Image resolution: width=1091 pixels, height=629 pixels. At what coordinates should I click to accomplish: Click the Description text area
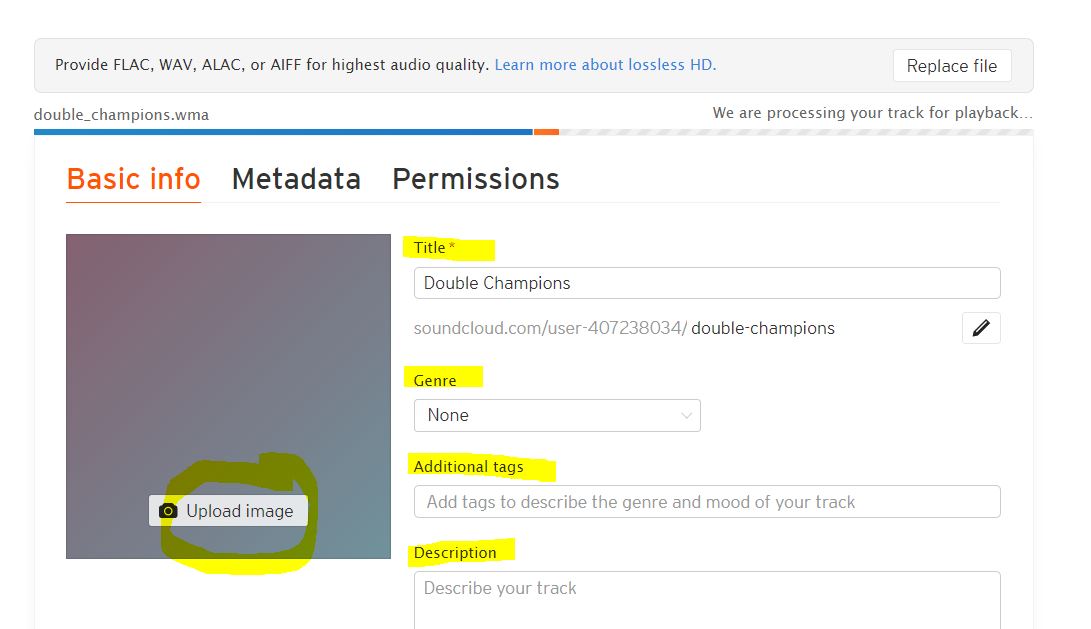(x=707, y=600)
